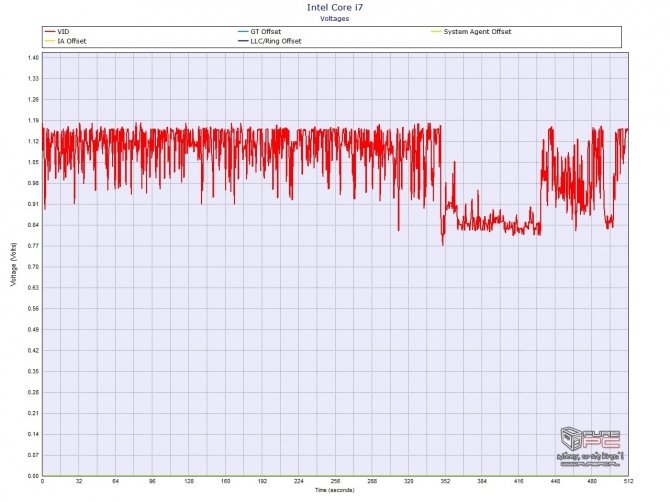The width and height of the screenshot is (670, 502).
Task: Click the Intel Core i7 chart title
Action: pyautogui.click(x=335, y=7)
